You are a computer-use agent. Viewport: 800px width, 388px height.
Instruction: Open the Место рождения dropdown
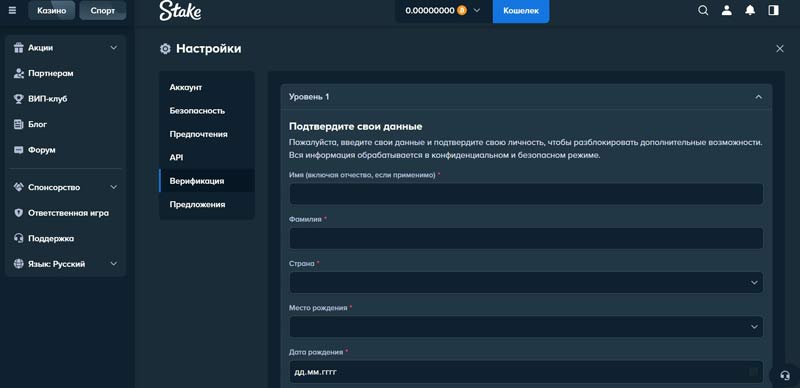526,327
